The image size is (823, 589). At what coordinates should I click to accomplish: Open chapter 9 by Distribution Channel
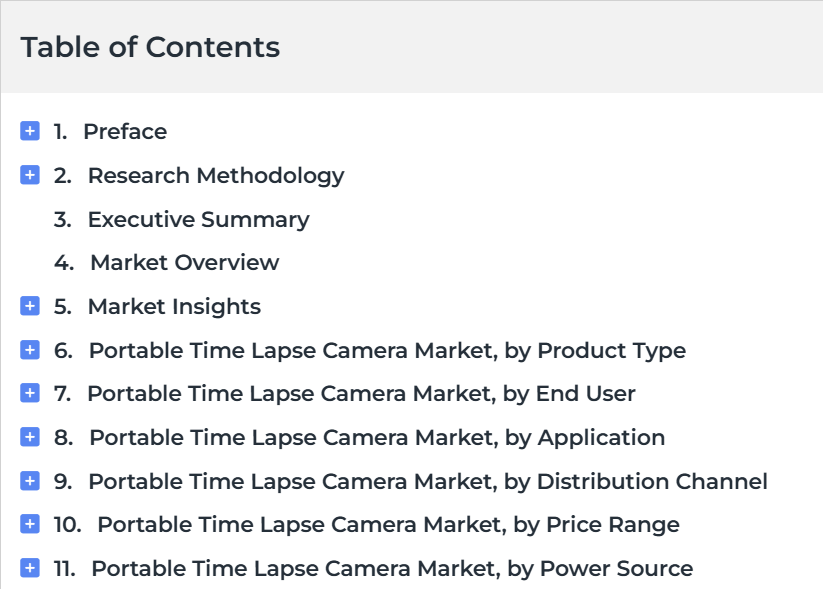[x=428, y=481]
